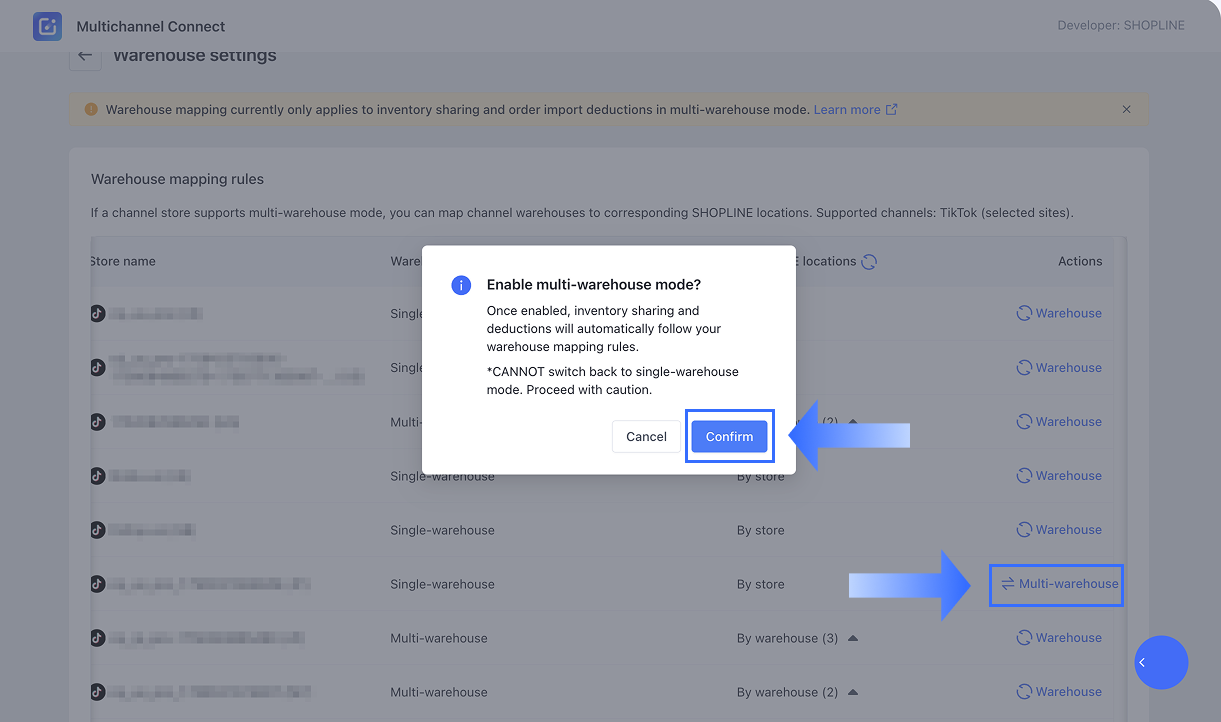Click the TikTok icon in the Multi-warehouse action row
1221x722 pixels.
(x=97, y=584)
